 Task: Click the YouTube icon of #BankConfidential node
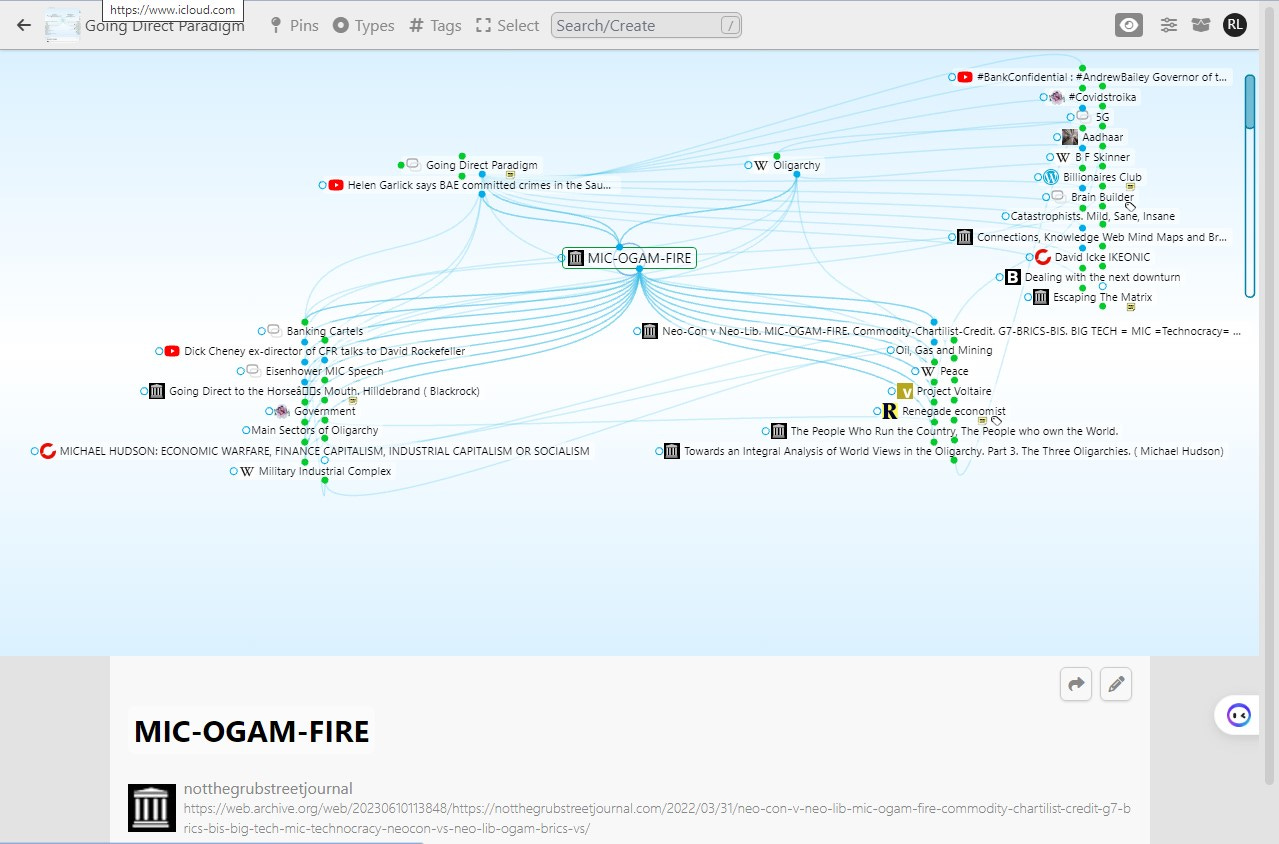(x=965, y=77)
